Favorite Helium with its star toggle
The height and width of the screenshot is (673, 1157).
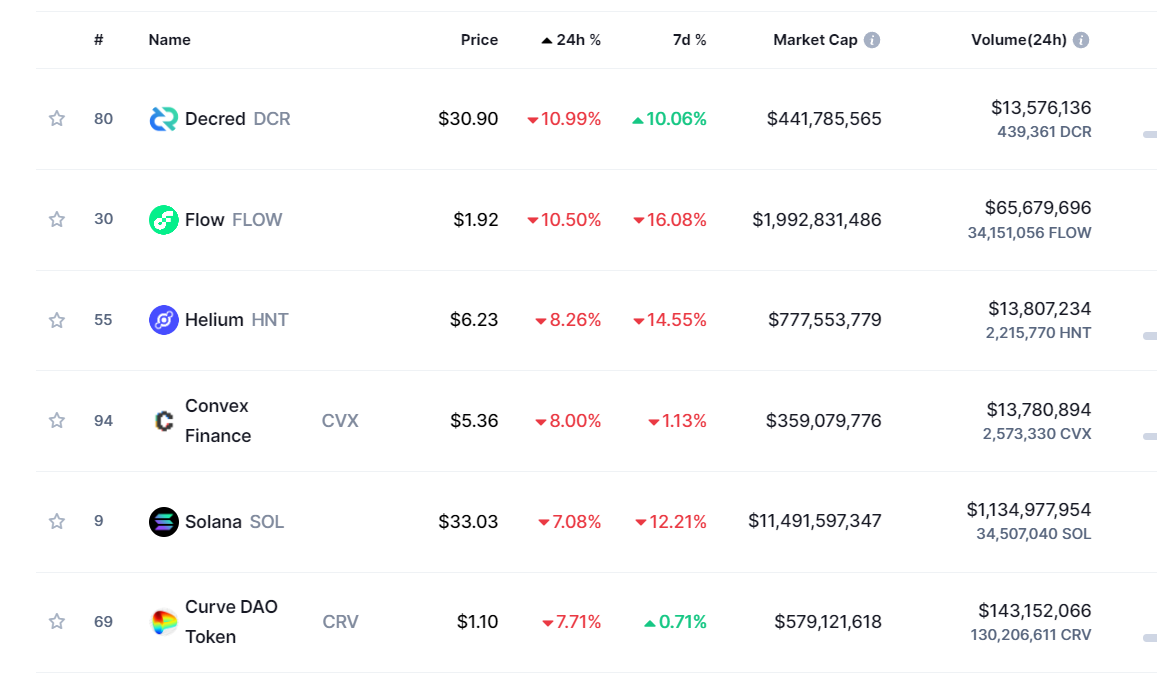click(x=57, y=320)
